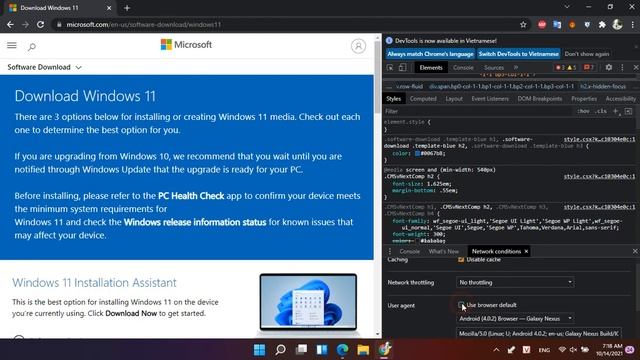
Task: Open File Explorer from taskbar
Action: tap(363, 350)
